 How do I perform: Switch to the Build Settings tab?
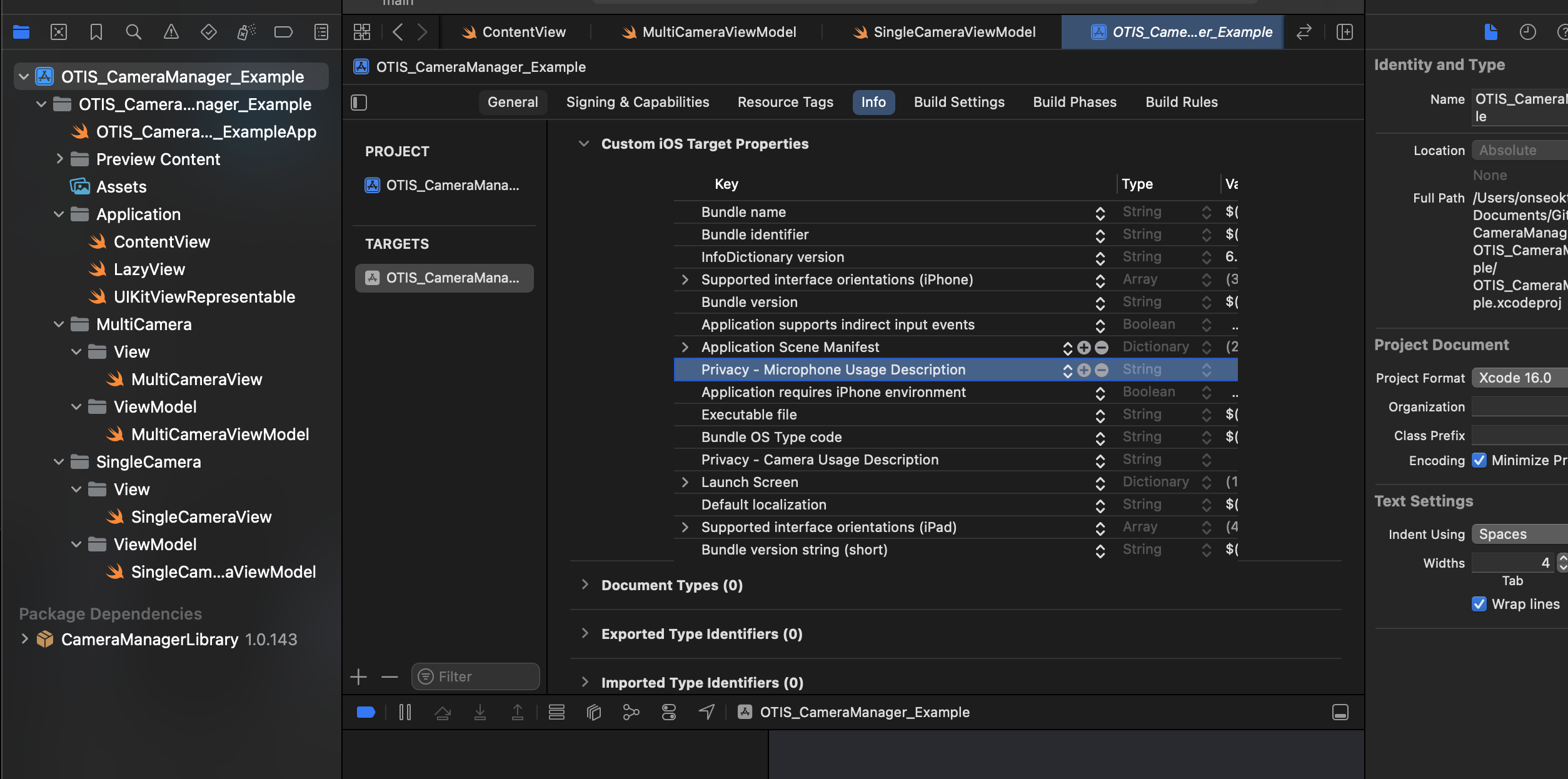[959, 102]
